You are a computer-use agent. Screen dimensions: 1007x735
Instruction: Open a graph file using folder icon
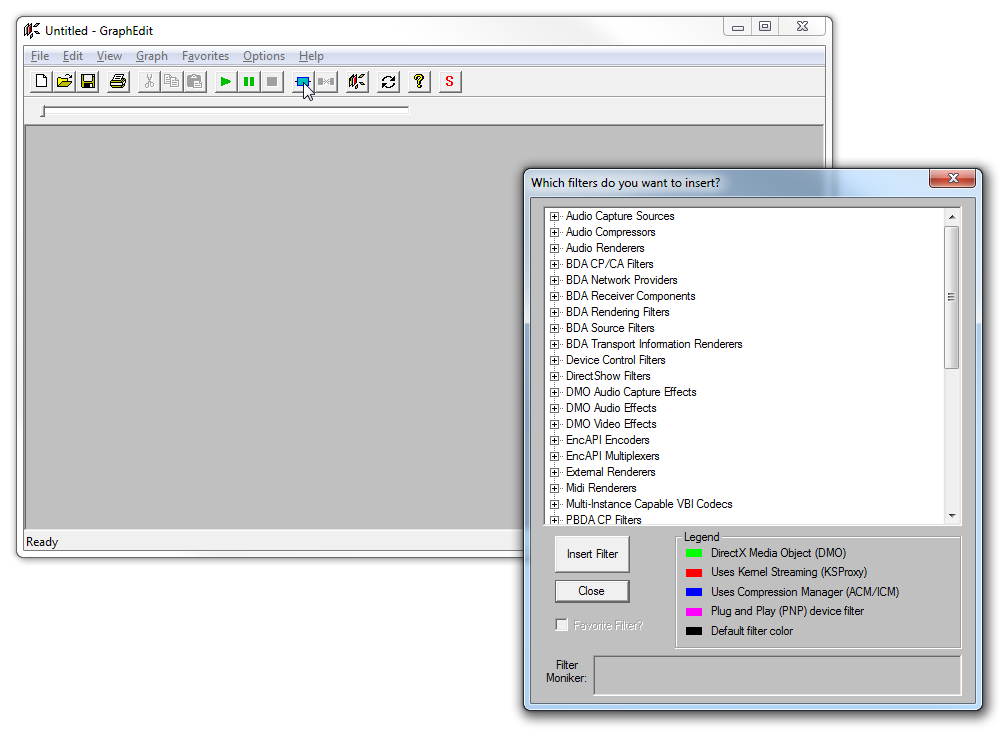64,82
